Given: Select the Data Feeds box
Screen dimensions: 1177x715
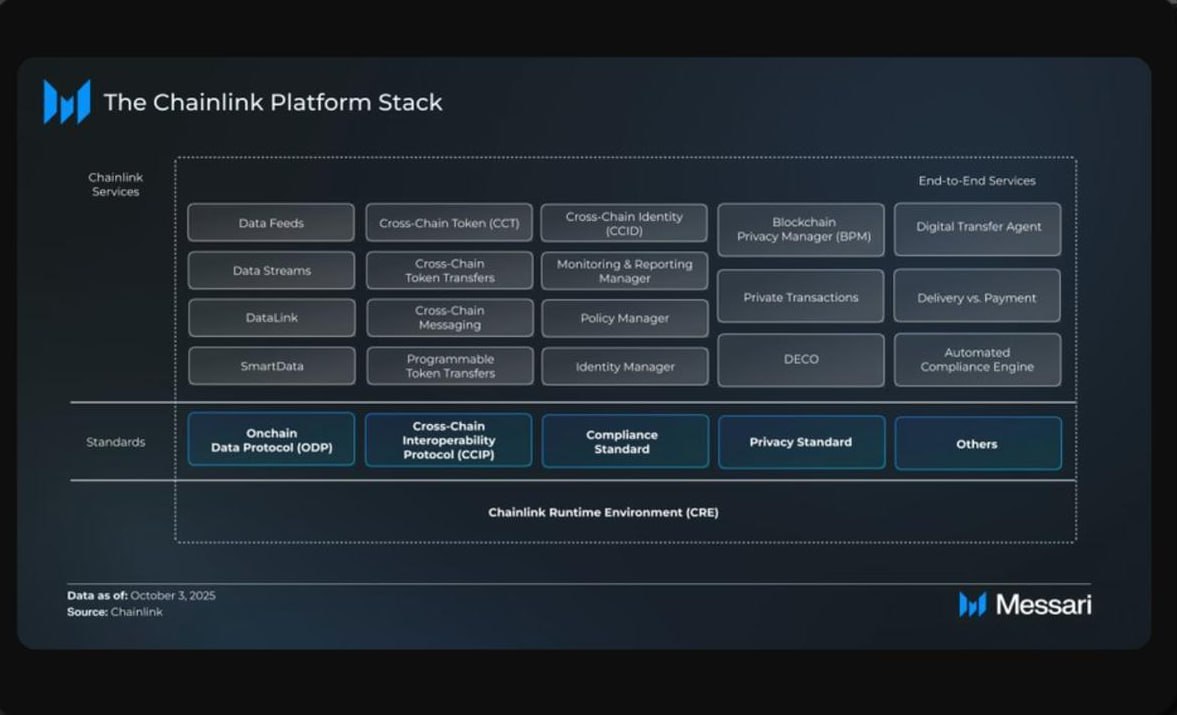Looking at the screenshot, I should click(x=271, y=223).
